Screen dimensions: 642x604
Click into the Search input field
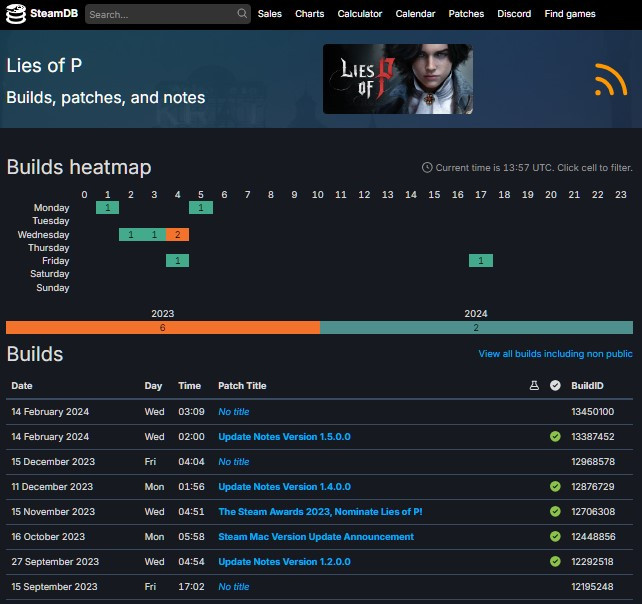point(160,14)
